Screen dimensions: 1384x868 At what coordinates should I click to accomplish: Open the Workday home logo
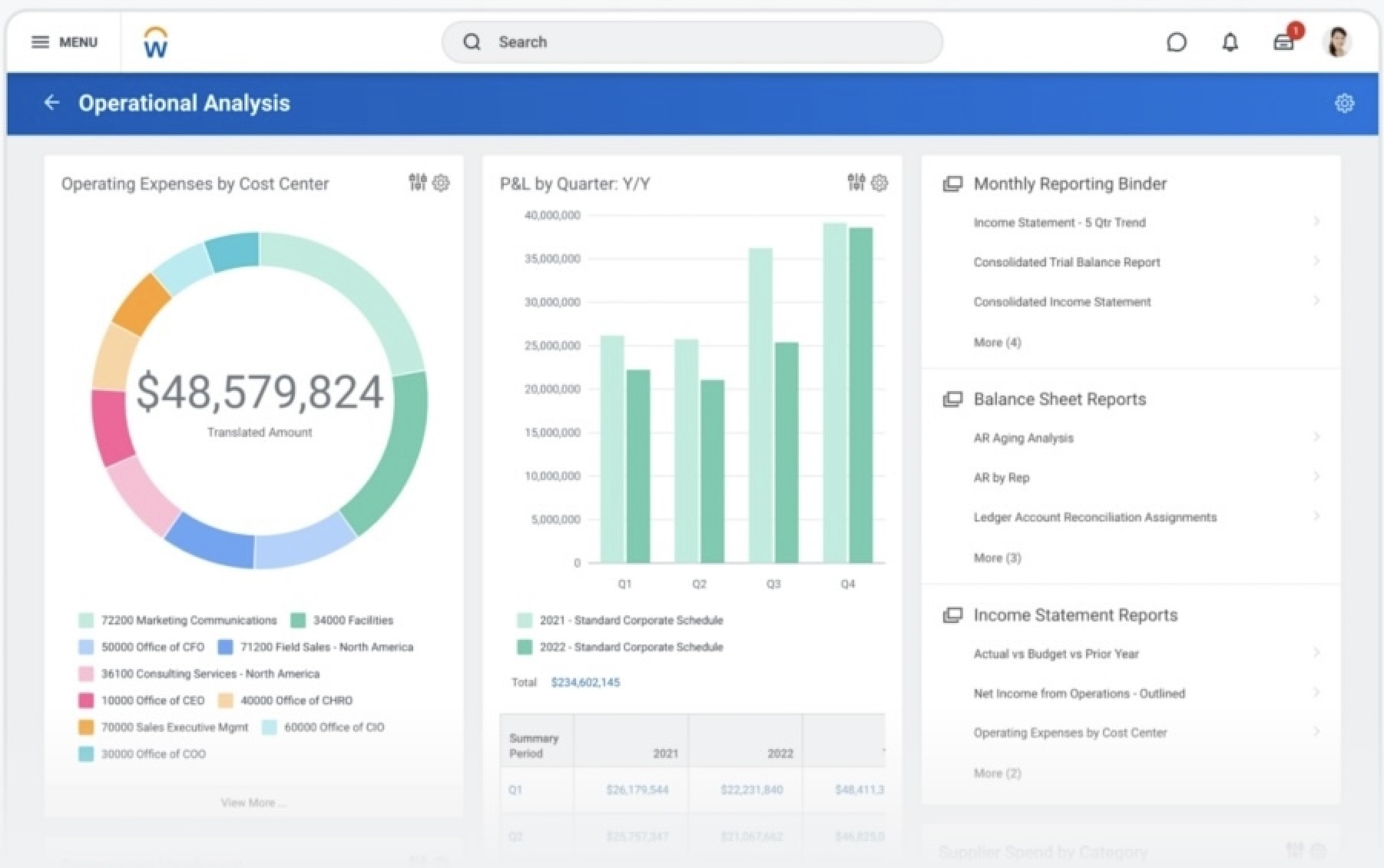click(156, 42)
